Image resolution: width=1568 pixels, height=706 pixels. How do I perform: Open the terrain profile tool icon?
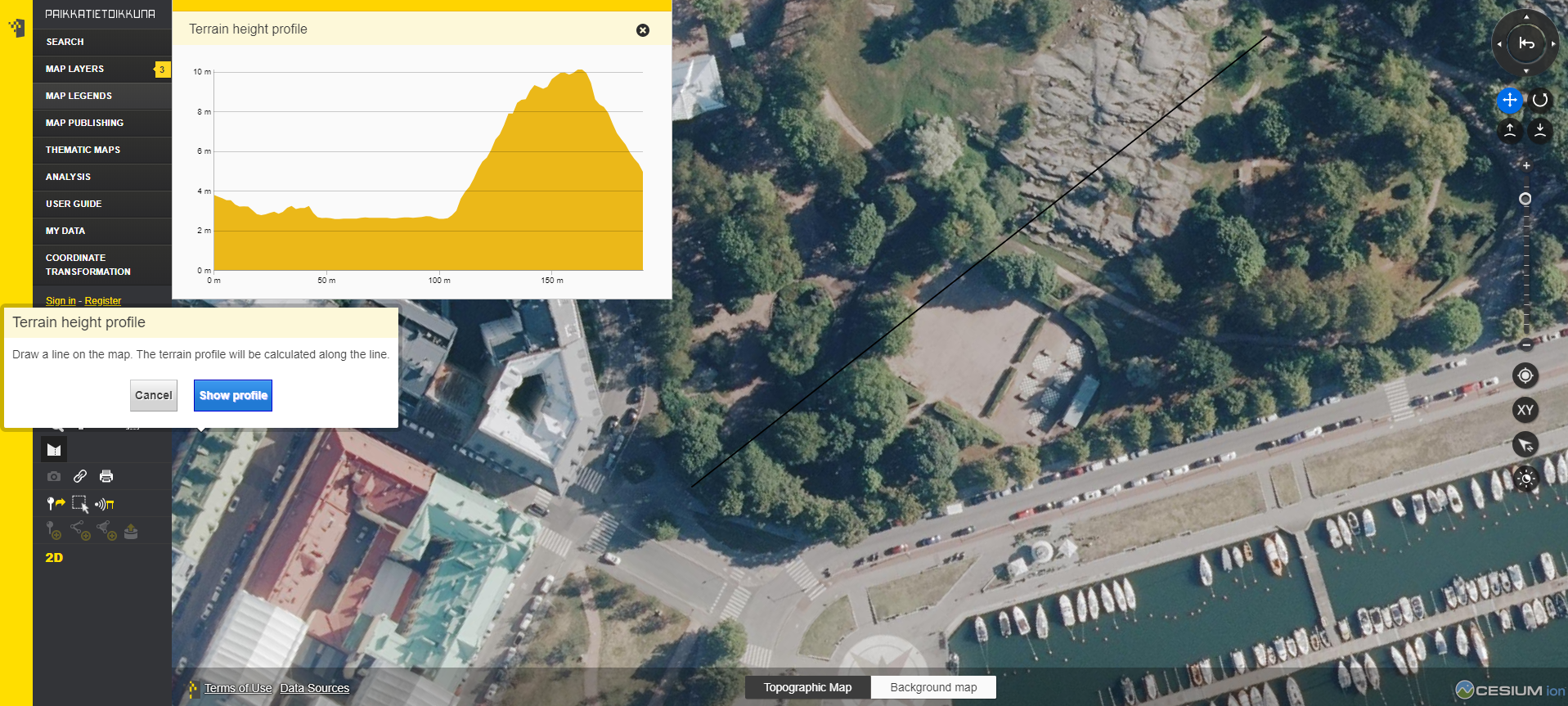[x=54, y=449]
